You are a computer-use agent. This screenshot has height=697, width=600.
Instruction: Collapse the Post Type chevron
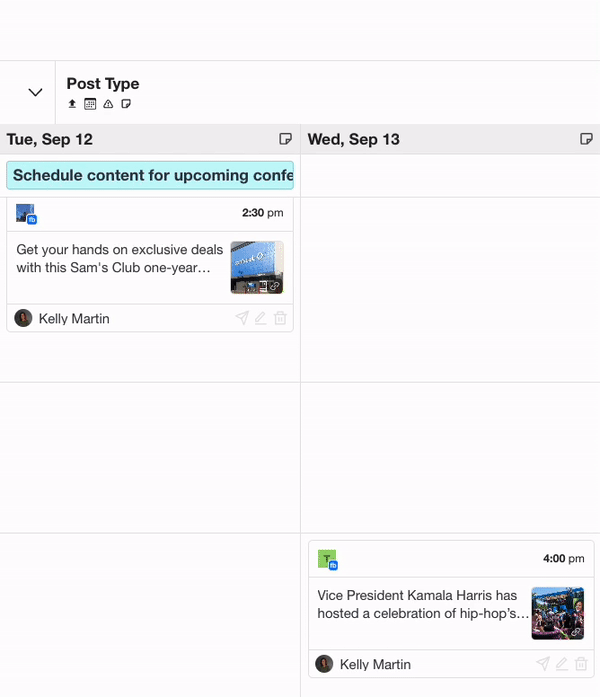click(36, 92)
